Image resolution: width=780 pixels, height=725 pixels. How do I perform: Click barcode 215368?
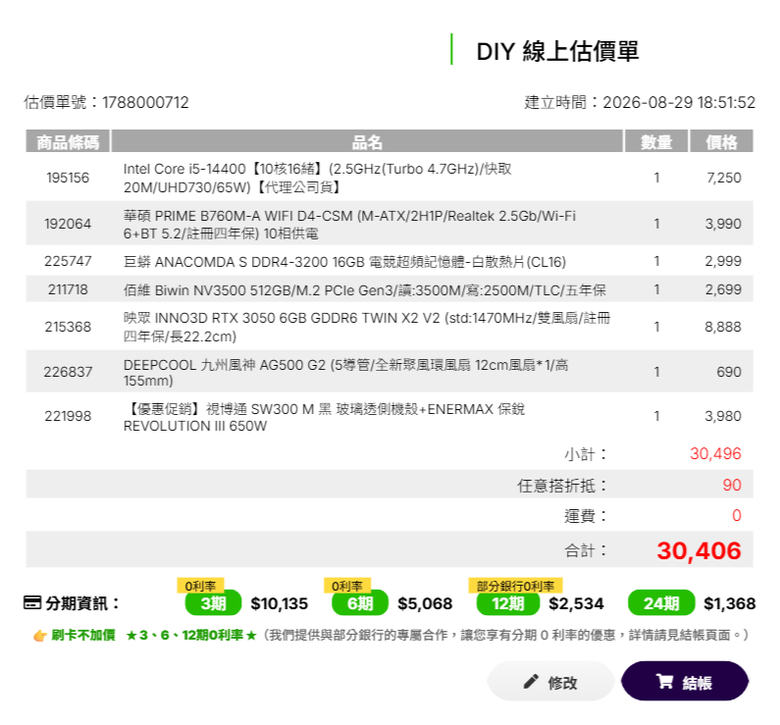(68, 327)
